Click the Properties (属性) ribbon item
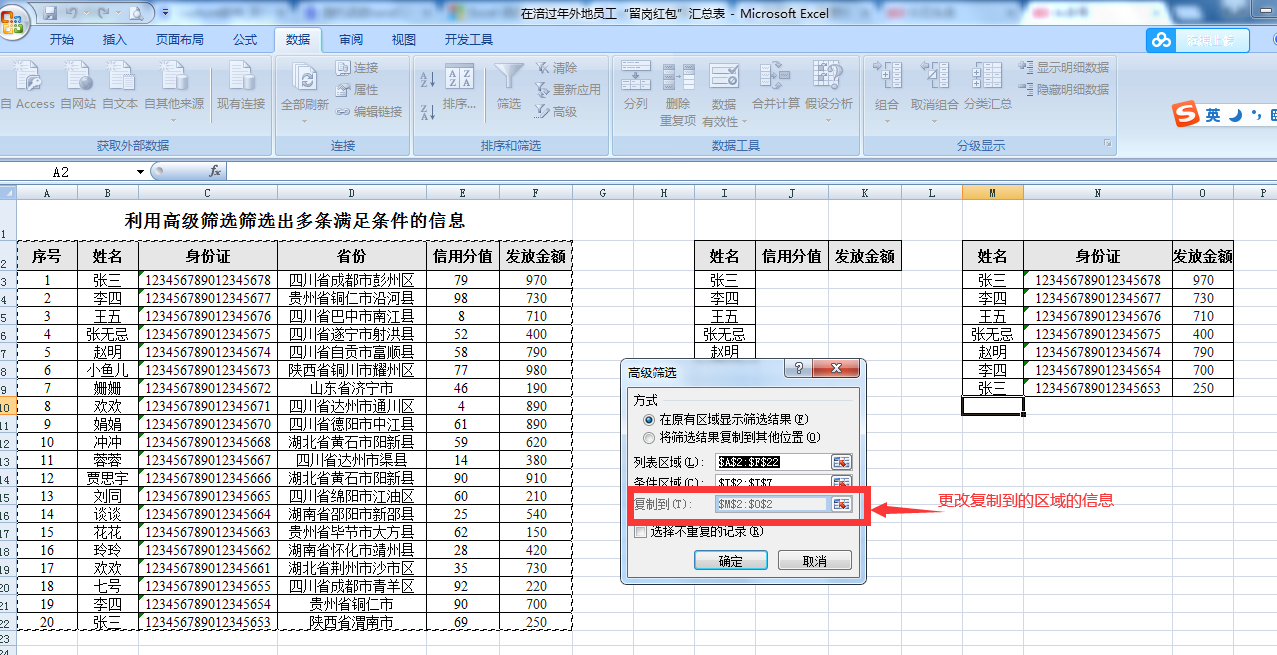This screenshot has width=1277, height=655. 357,90
